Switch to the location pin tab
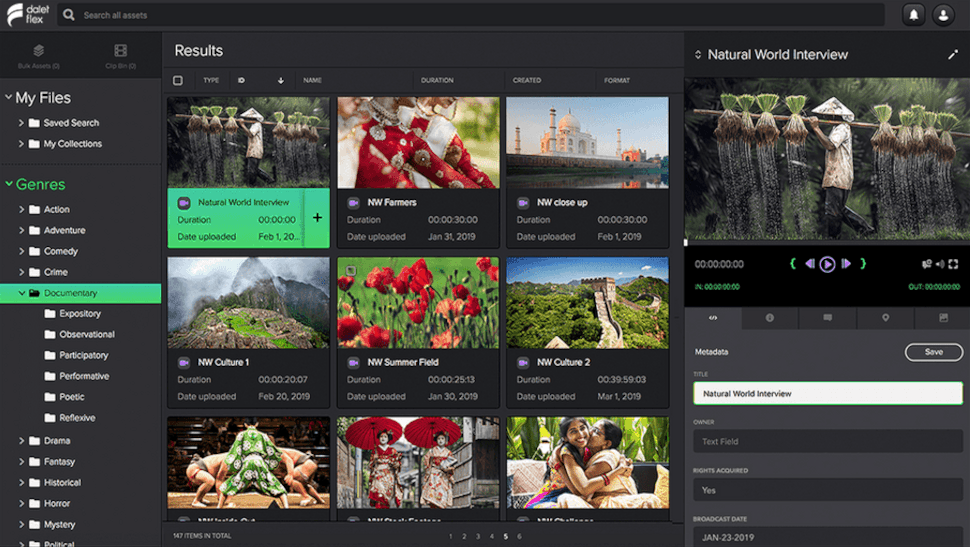970x547 pixels. [x=885, y=318]
